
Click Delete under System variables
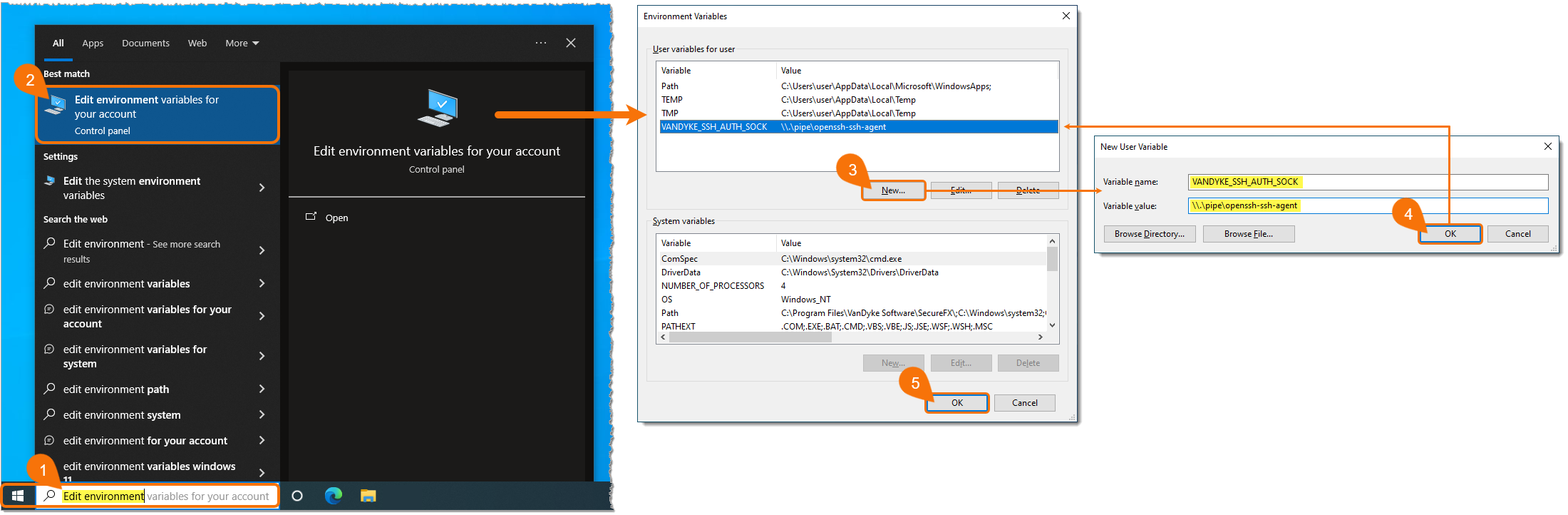(x=1028, y=363)
